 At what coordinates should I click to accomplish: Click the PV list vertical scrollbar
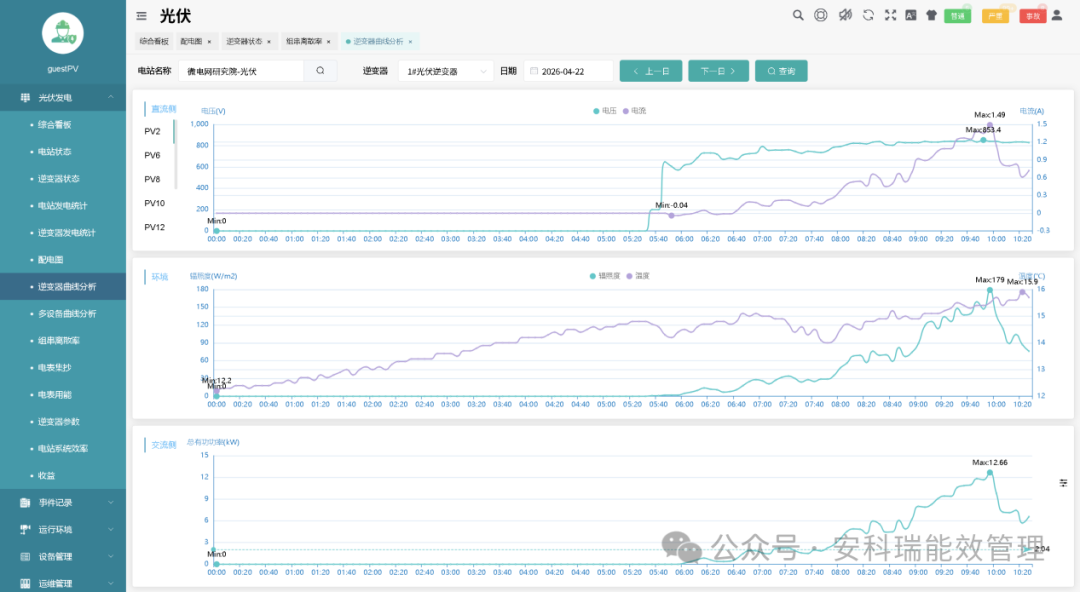coord(174,153)
